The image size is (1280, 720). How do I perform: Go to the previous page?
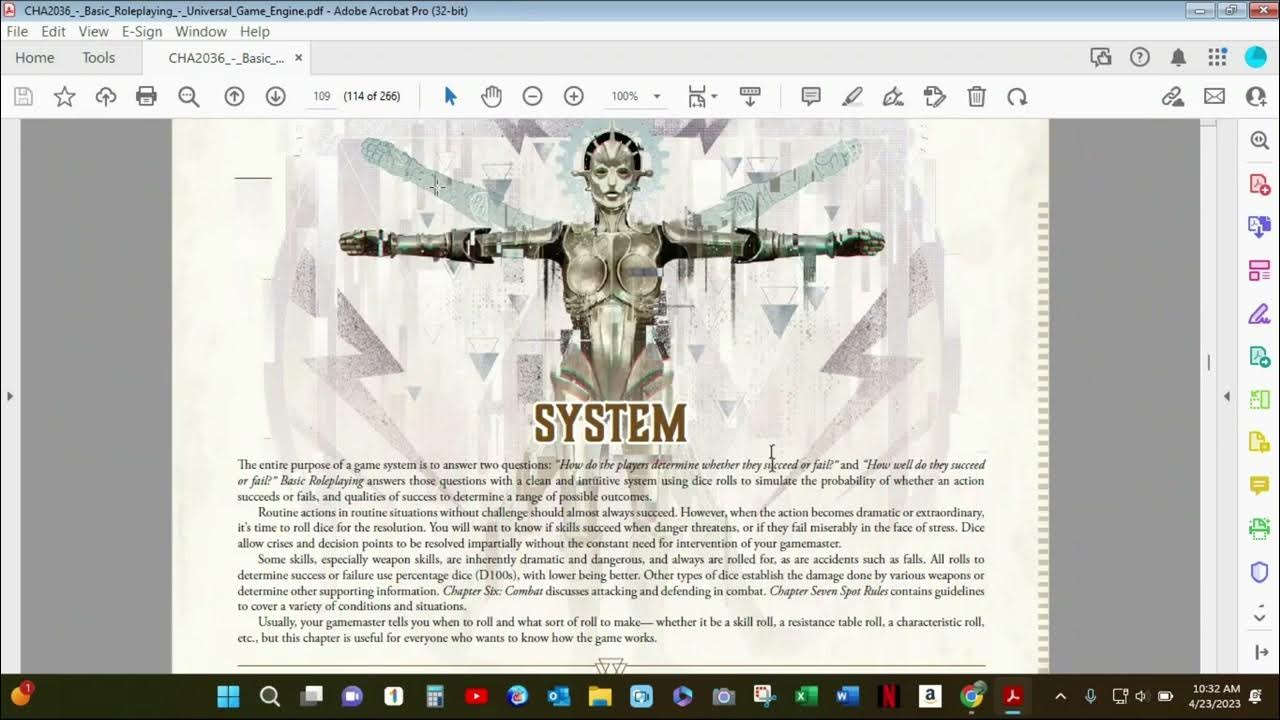click(234, 96)
